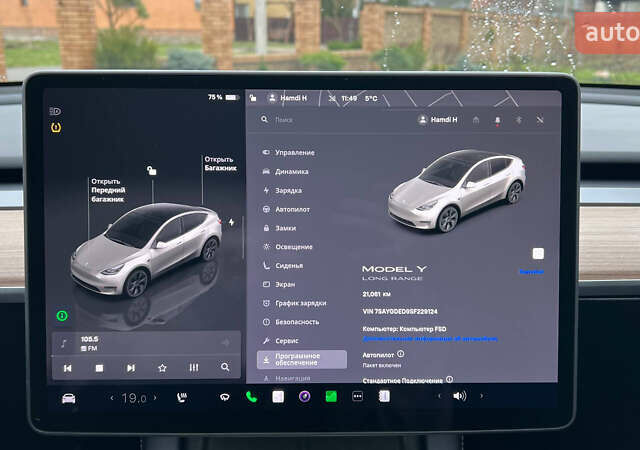Tap the white square icon above name link

(x=538, y=254)
